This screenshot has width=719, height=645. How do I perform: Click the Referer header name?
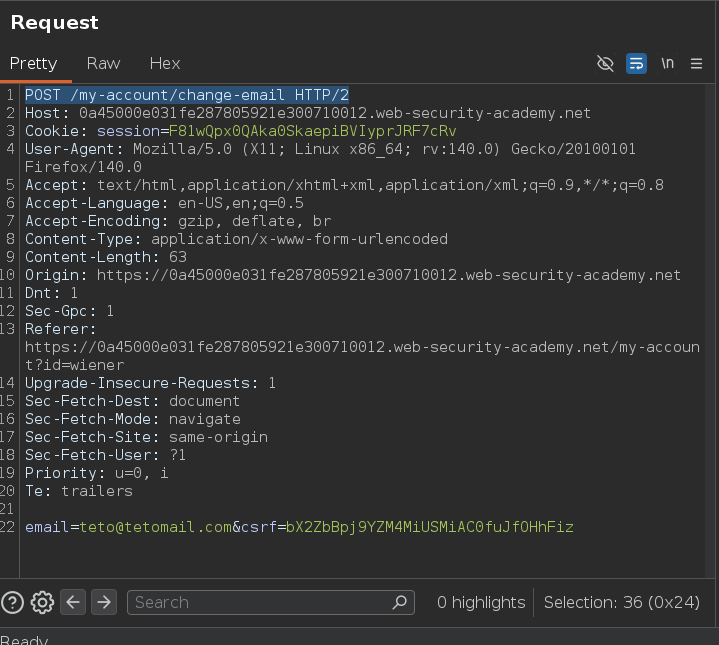pos(61,329)
